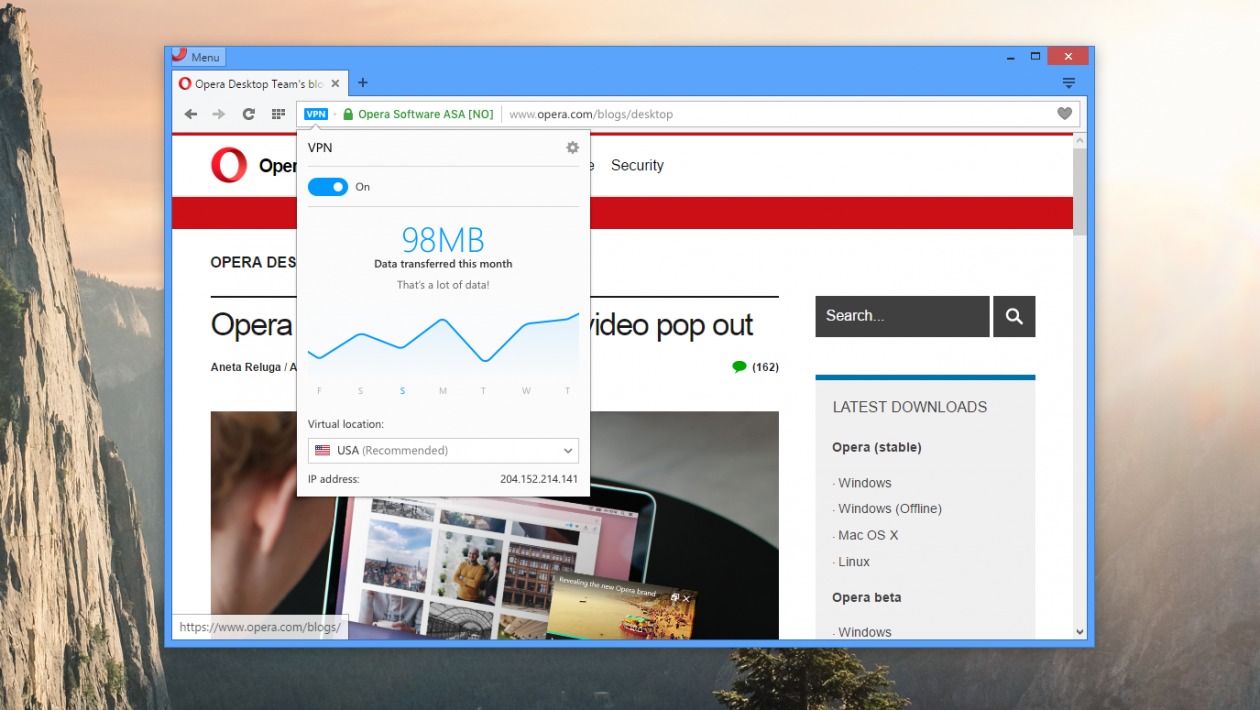Expand the Virtual location USA dropdown

443,450
